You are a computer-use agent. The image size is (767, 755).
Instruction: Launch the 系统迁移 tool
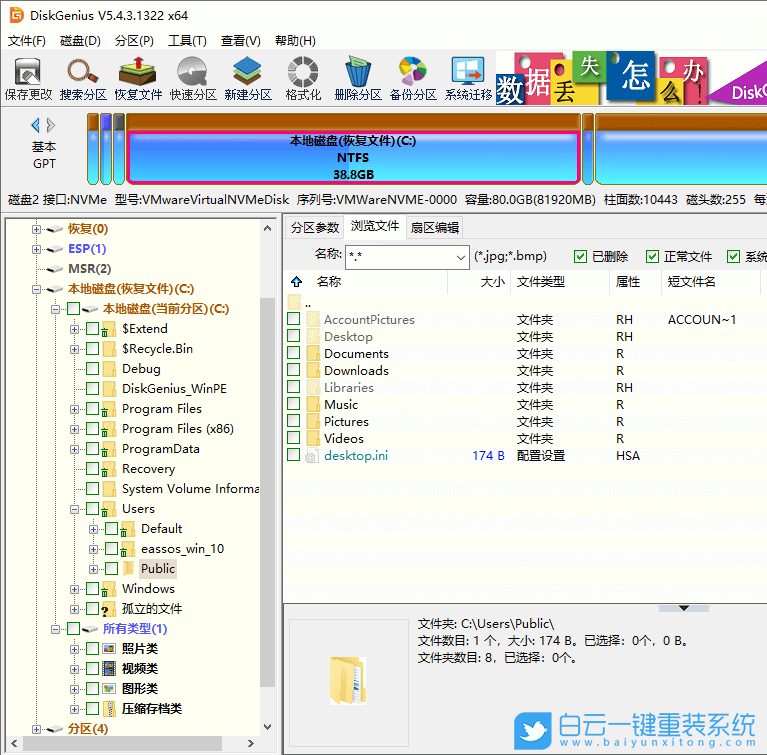(x=468, y=78)
